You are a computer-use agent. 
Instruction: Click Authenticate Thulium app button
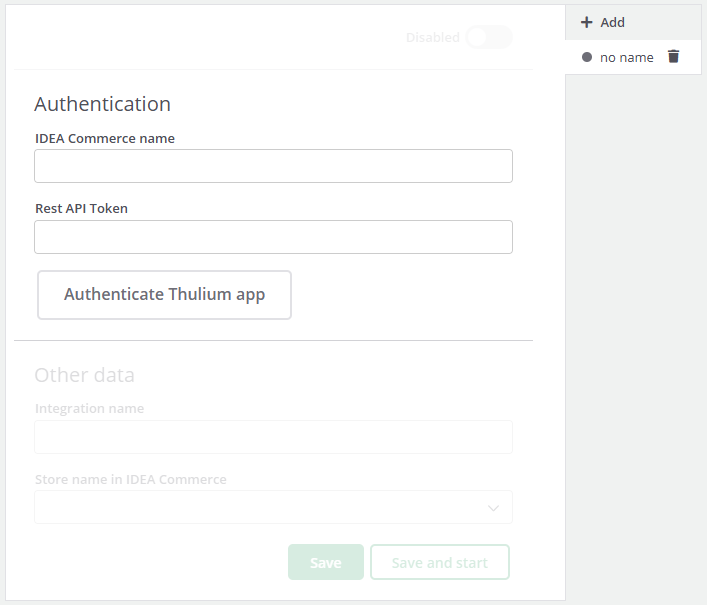165,295
